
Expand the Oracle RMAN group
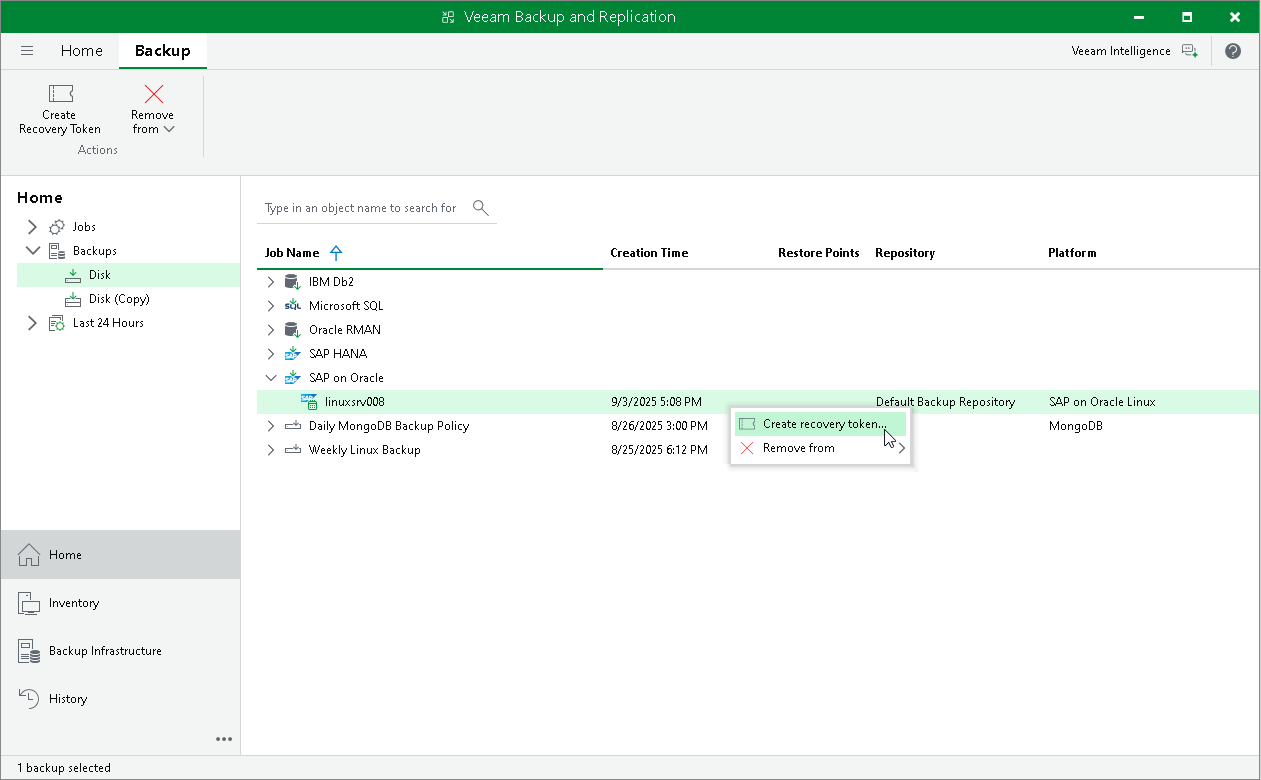tap(271, 330)
